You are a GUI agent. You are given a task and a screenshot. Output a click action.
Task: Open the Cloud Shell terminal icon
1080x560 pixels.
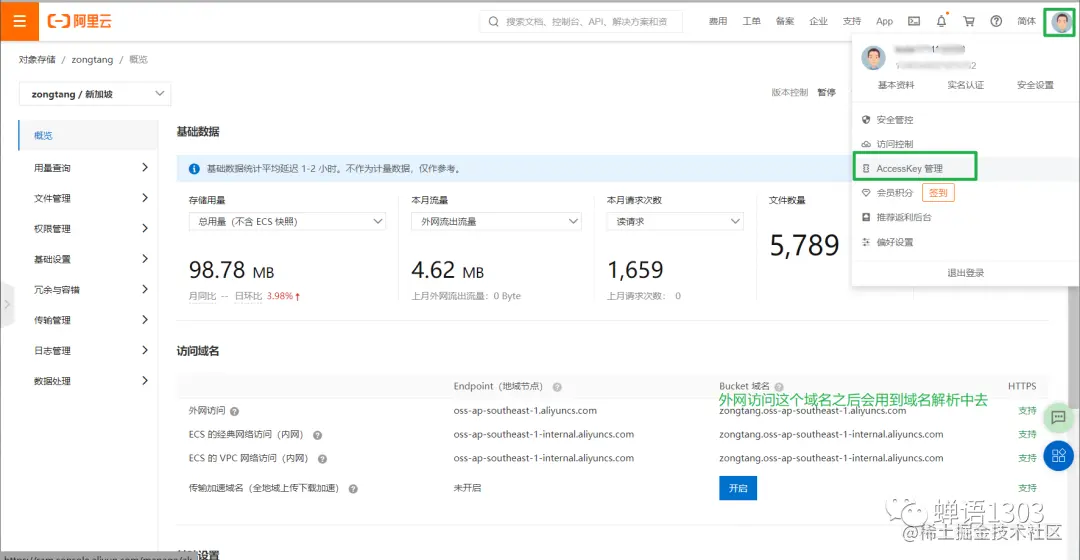pos(914,21)
